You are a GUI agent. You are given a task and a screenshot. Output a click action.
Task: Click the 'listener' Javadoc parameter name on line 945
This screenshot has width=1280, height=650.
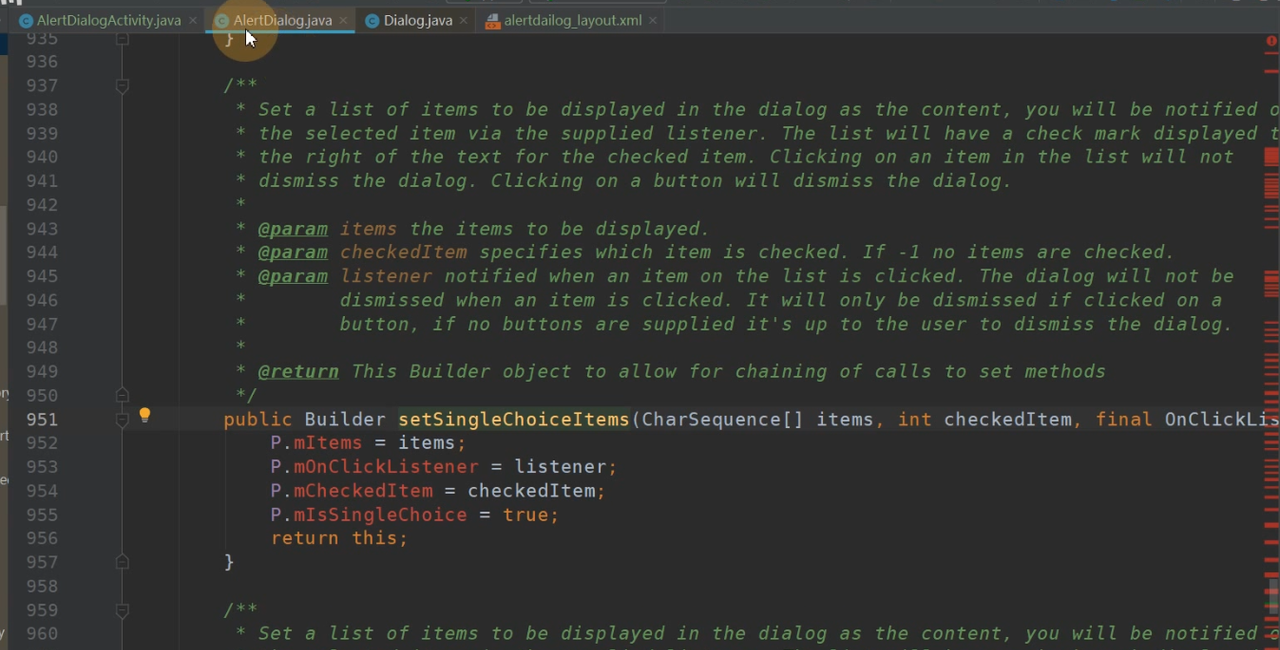[386, 276]
